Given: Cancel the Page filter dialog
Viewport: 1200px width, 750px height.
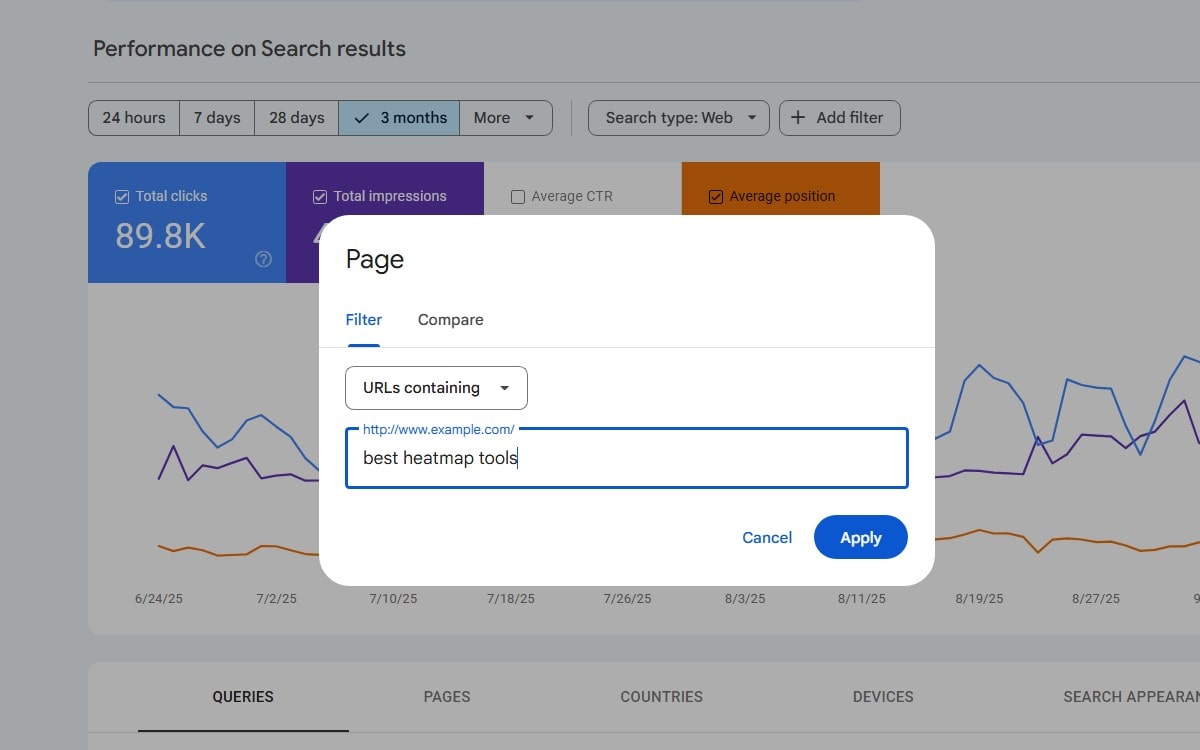Looking at the screenshot, I should coord(766,537).
